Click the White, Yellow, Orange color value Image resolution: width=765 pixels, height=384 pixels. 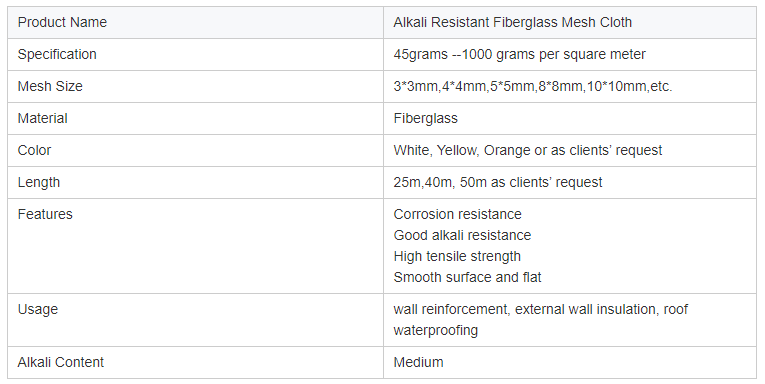tap(527, 150)
